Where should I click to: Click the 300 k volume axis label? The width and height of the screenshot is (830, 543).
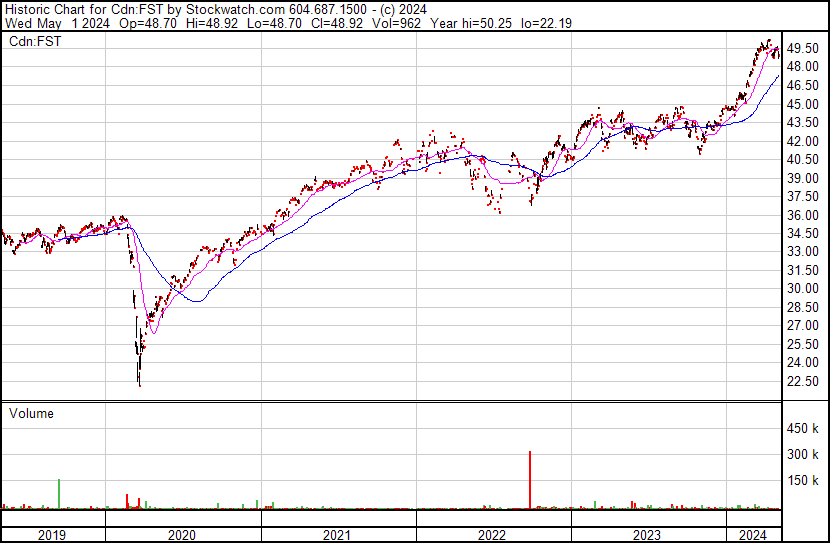803,454
